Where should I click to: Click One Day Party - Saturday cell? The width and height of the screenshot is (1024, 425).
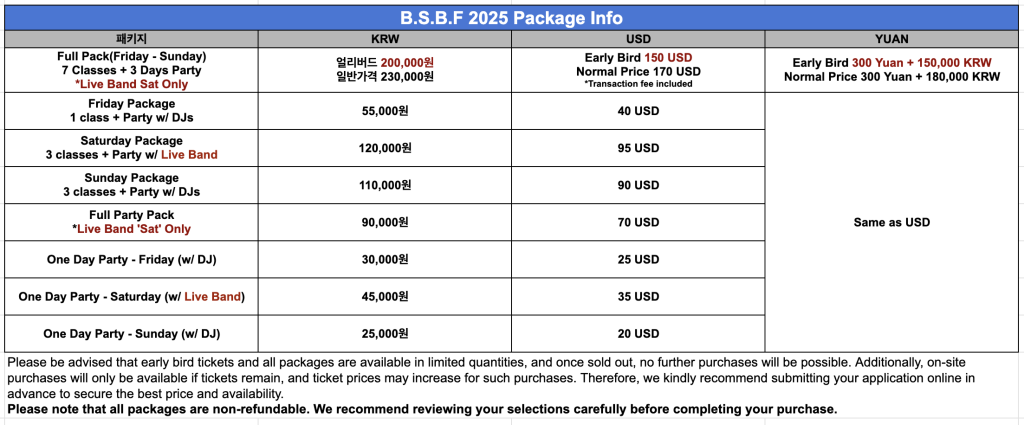[131, 297]
